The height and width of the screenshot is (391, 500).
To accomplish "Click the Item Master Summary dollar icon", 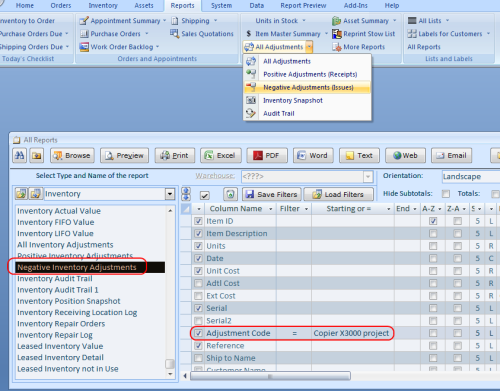I will pos(249,34).
